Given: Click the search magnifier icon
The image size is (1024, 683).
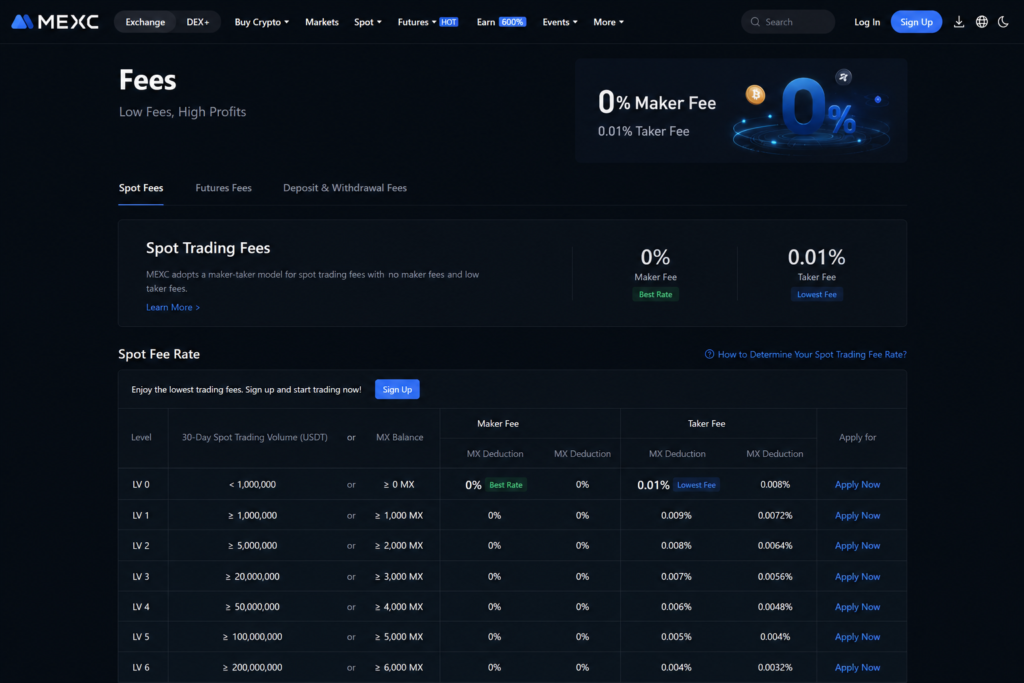Looking at the screenshot, I should 755,22.
